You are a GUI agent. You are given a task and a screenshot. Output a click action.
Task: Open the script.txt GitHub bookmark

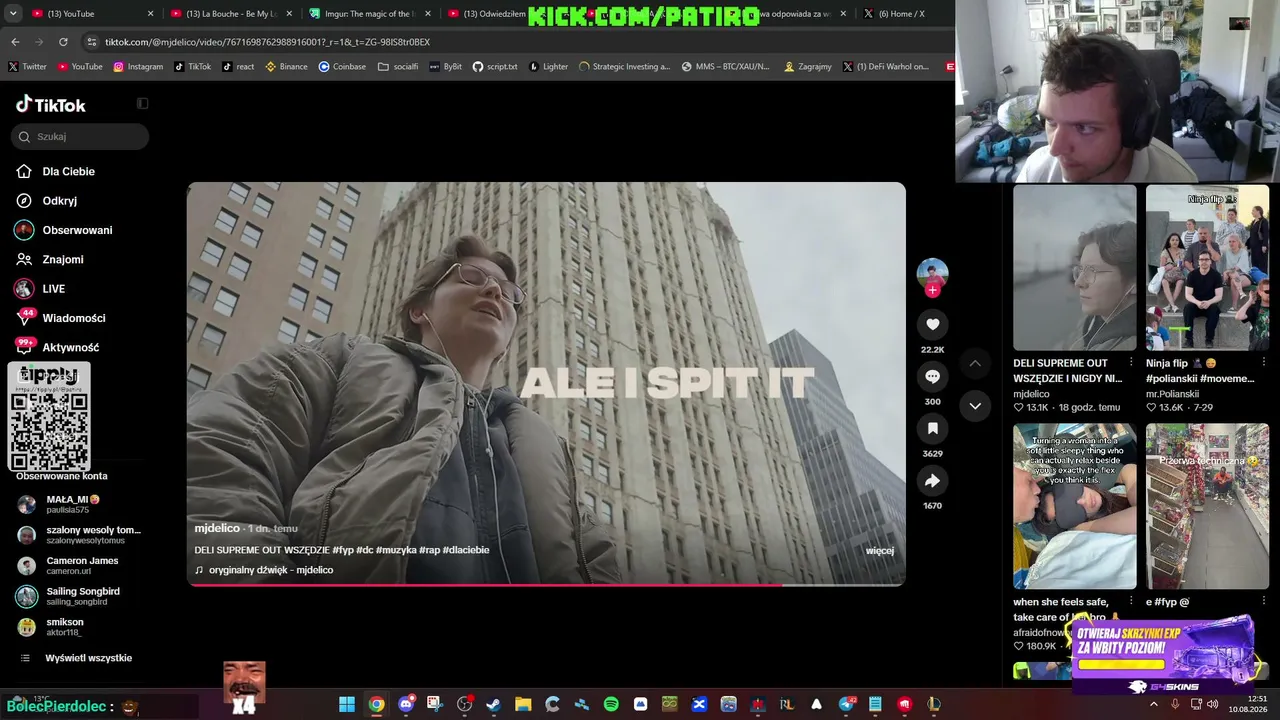[495, 67]
